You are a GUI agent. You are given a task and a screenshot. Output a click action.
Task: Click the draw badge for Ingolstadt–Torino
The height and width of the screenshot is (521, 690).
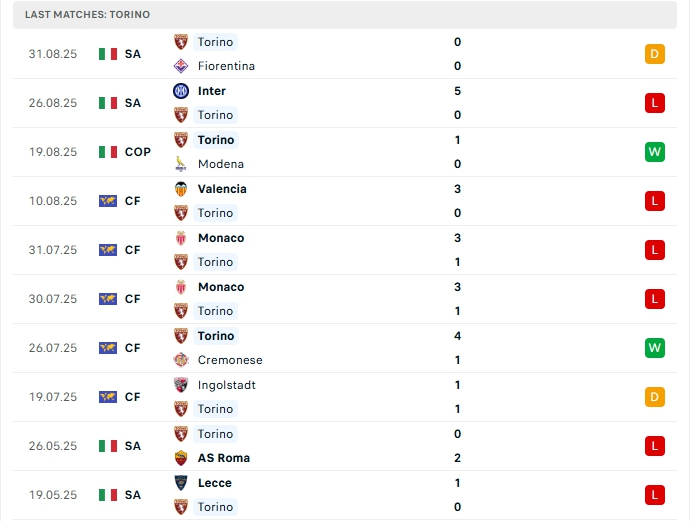click(x=655, y=397)
